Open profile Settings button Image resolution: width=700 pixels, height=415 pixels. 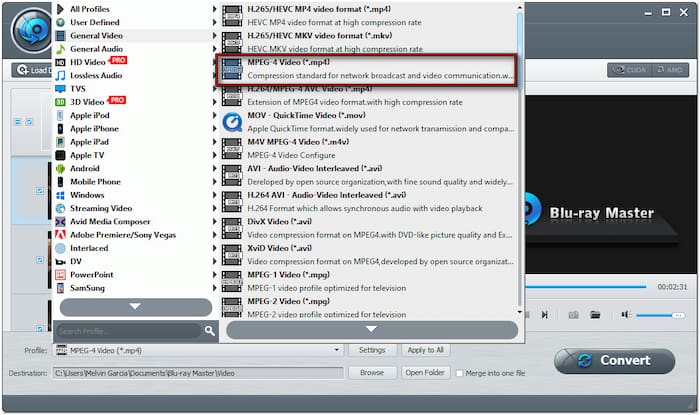click(372, 350)
